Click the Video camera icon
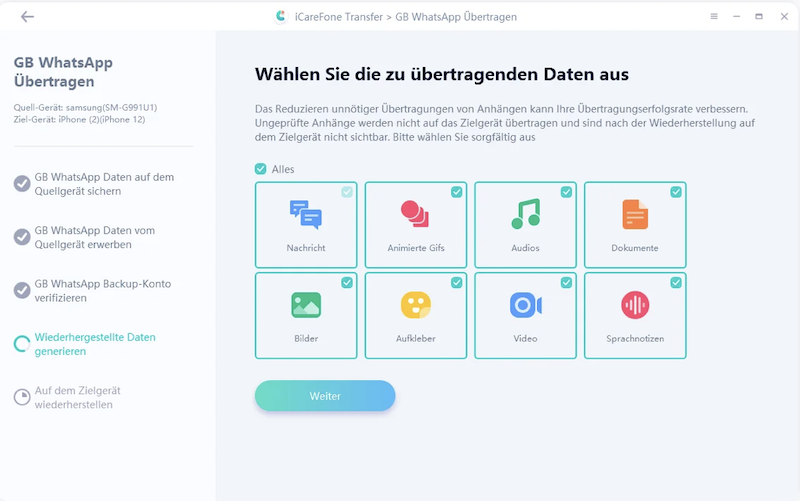 [x=526, y=305]
